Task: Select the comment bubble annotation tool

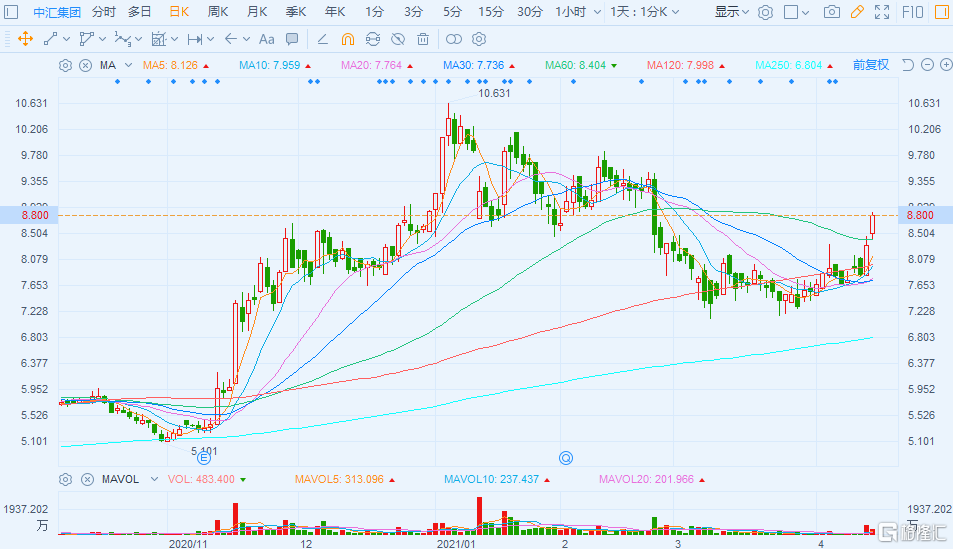Action: 291,39
